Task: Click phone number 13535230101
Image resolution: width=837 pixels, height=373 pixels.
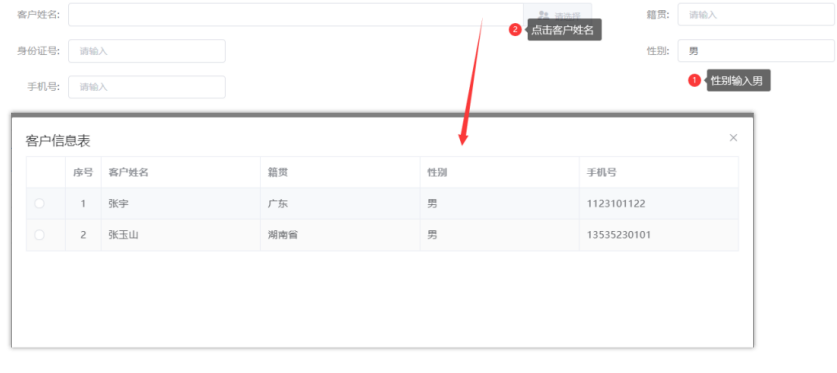Action: pos(619,235)
